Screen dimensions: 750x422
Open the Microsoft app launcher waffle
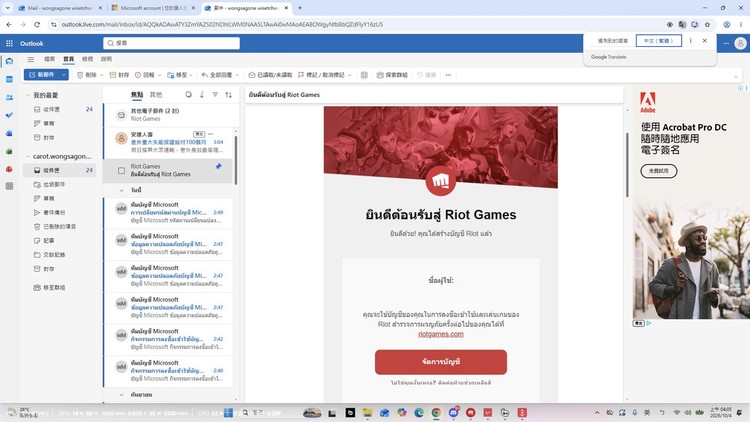9,44
